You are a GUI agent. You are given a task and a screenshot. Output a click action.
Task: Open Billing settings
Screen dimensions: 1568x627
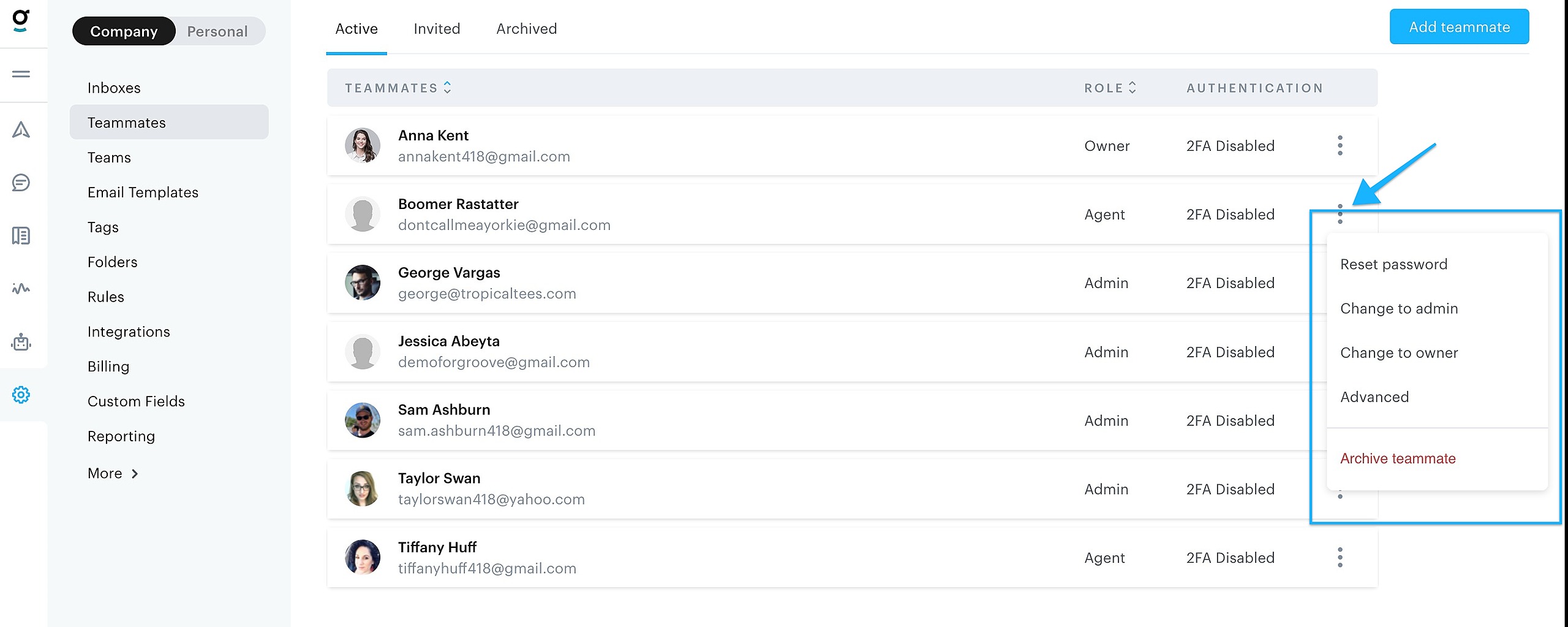pos(169,367)
